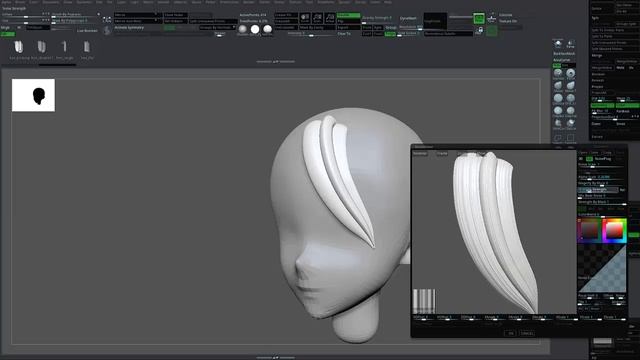Open the Document menu
Screen dimensions: 640x360
tap(51, 2)
